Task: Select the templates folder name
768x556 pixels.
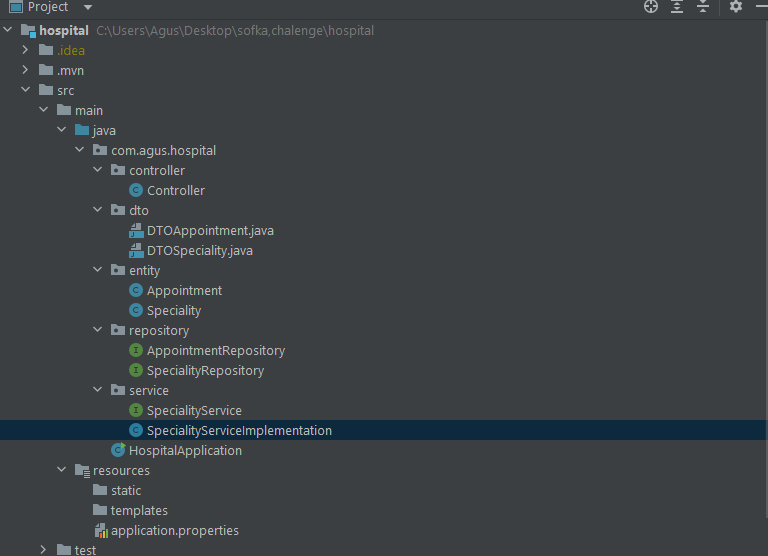Action: pyautogui.click(x=139, y=510)
